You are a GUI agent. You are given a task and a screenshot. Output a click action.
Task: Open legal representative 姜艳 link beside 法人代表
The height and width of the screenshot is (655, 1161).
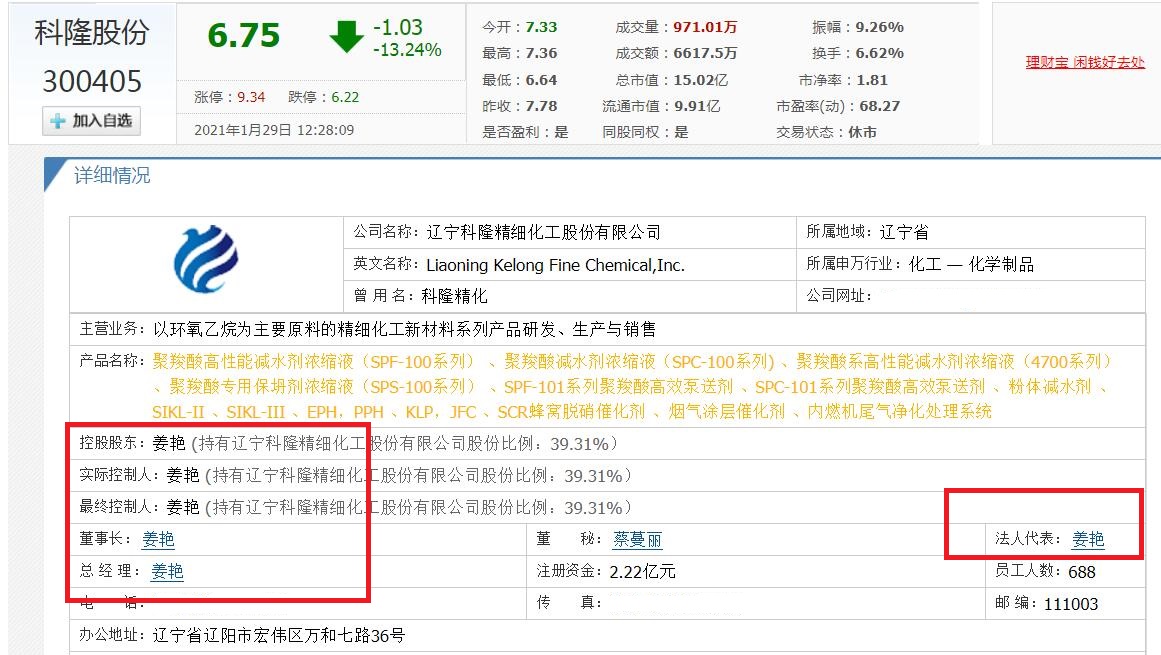point(1088,539)
